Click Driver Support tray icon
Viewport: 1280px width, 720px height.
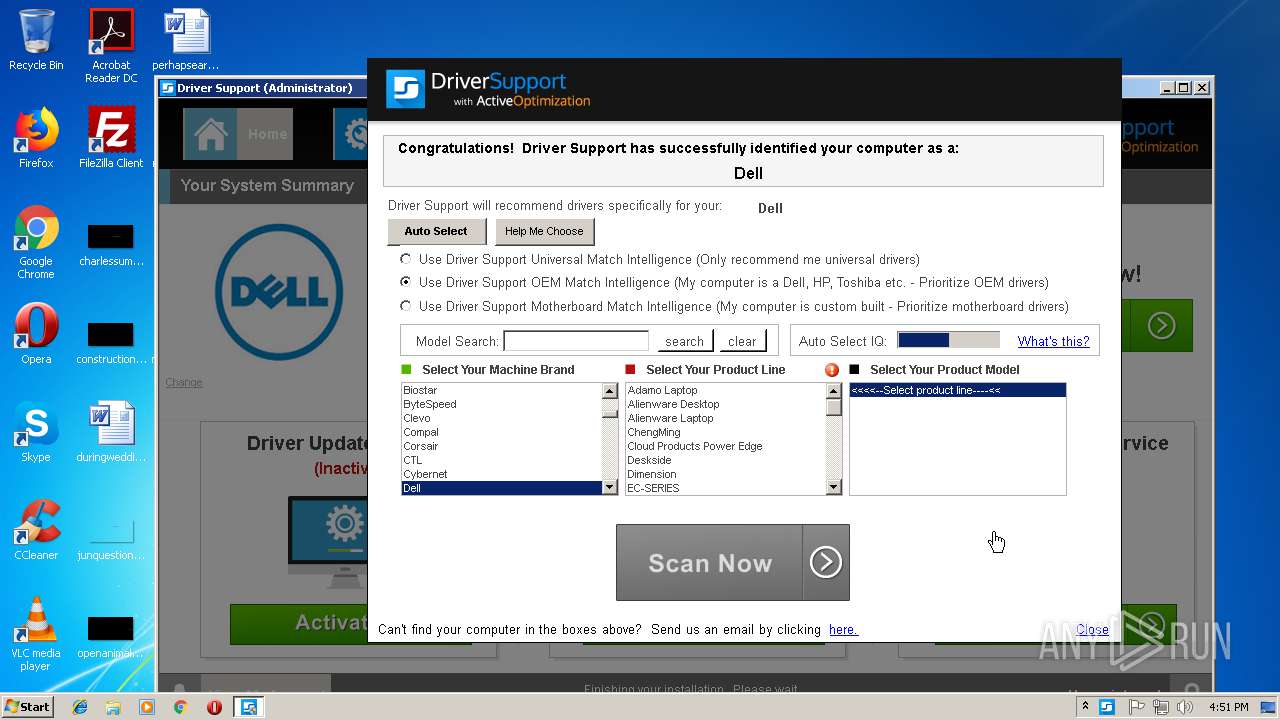coord(1107,707)
